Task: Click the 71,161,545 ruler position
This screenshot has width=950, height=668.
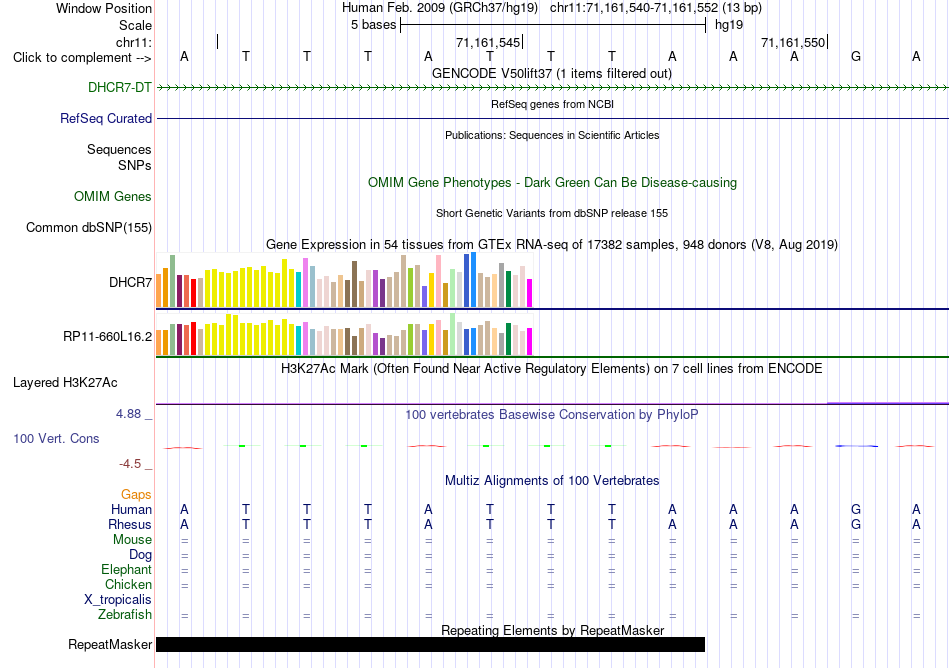Action: coord(488,42)
